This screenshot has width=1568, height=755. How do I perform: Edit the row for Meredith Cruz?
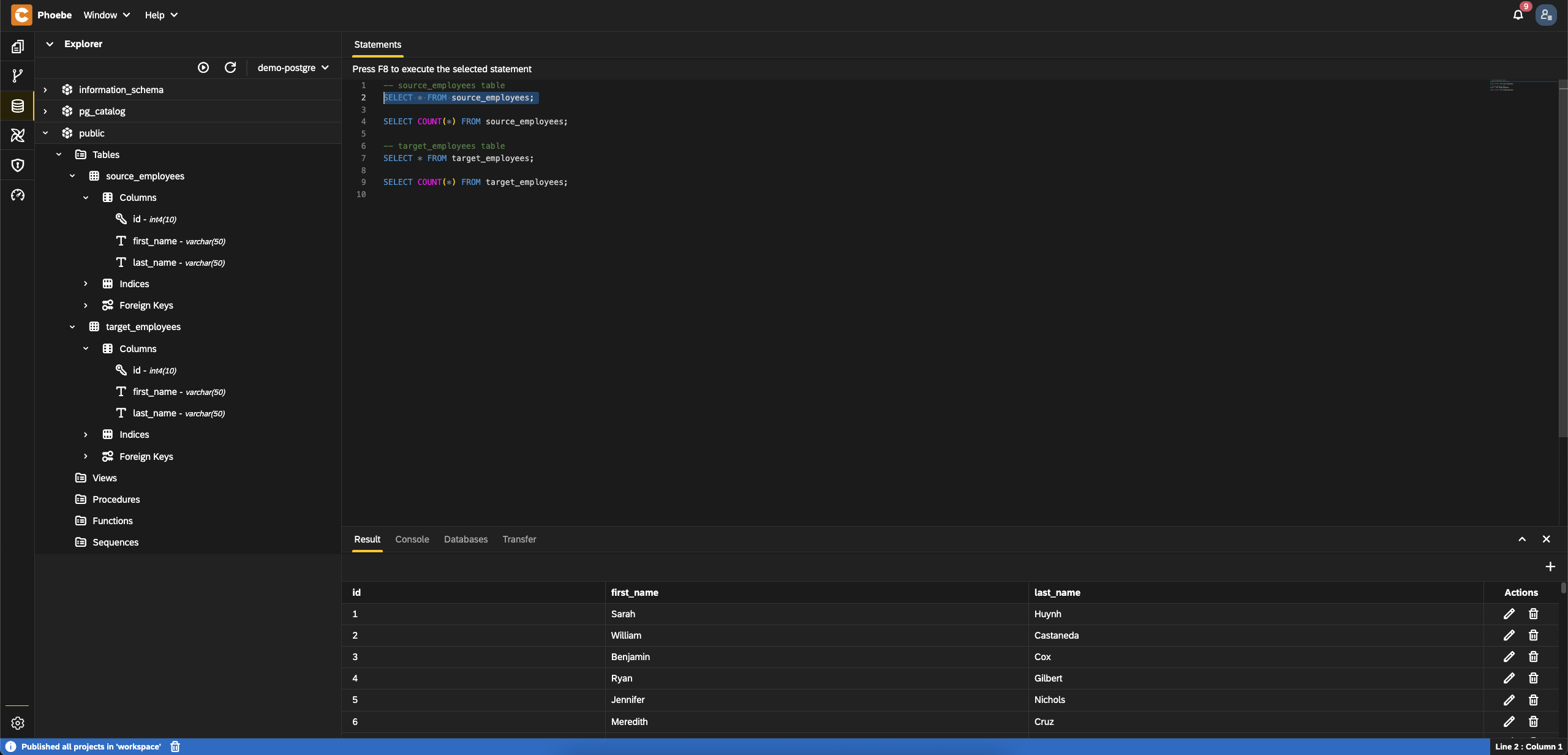pos(1509,721)
